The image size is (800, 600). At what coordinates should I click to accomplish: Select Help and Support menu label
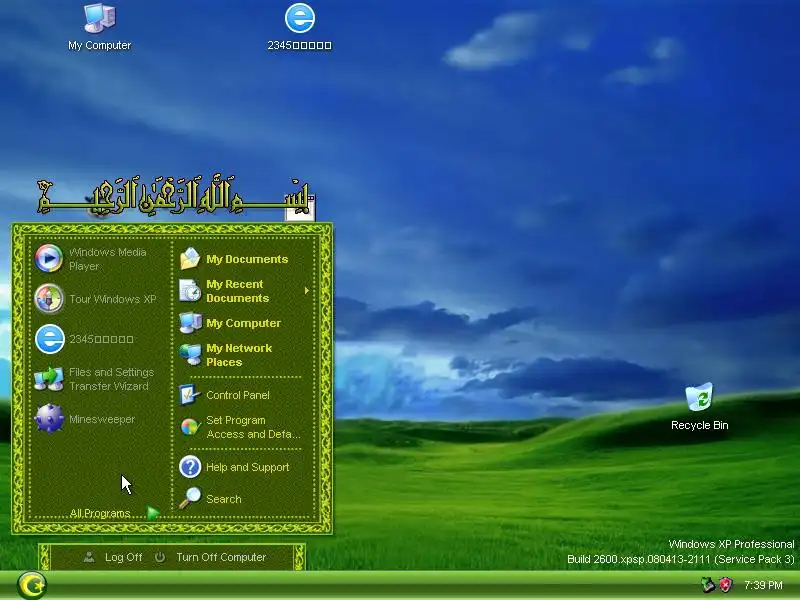pyautogui.click(x=247, y=467)
